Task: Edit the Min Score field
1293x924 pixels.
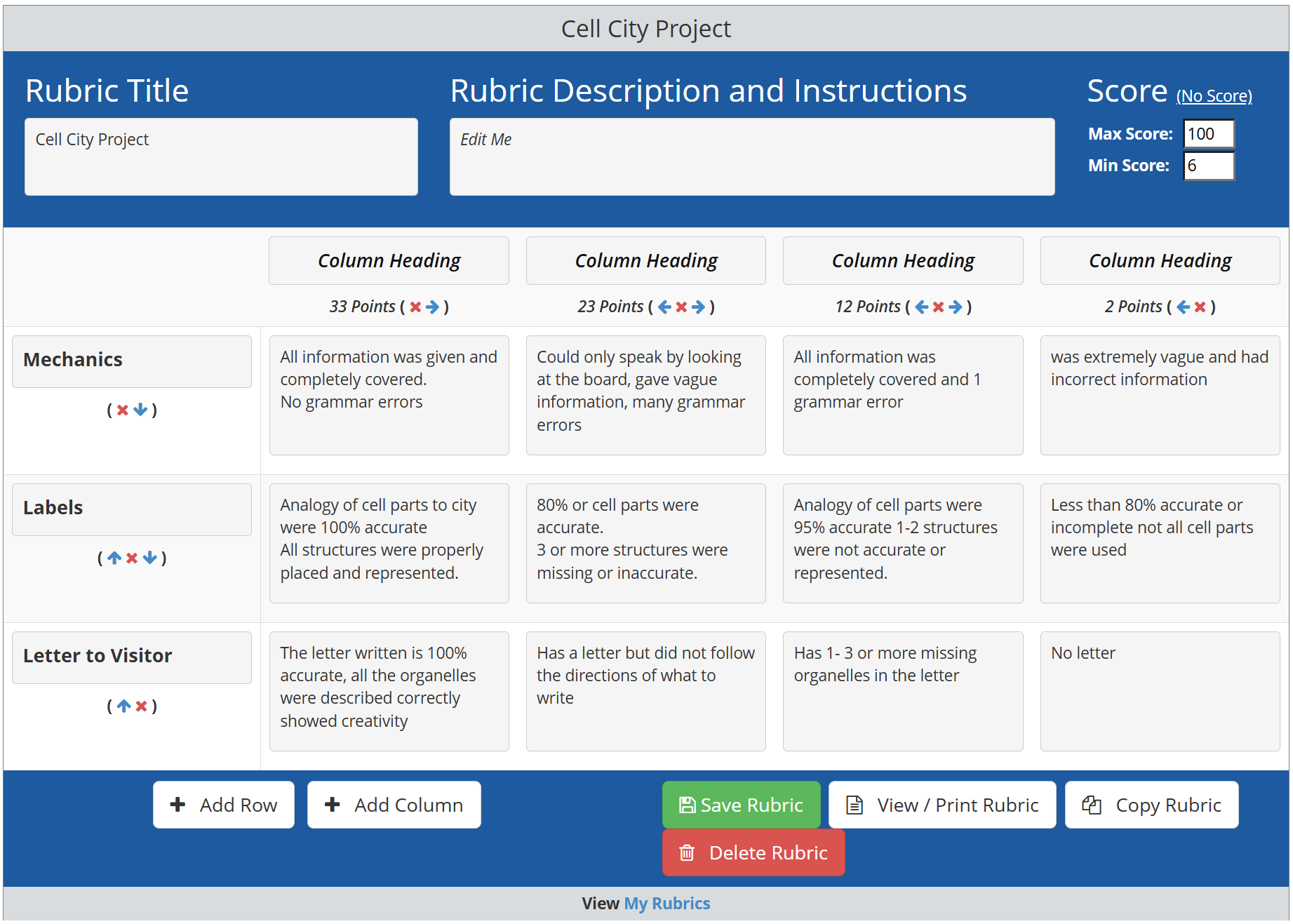Action: 1209,166
